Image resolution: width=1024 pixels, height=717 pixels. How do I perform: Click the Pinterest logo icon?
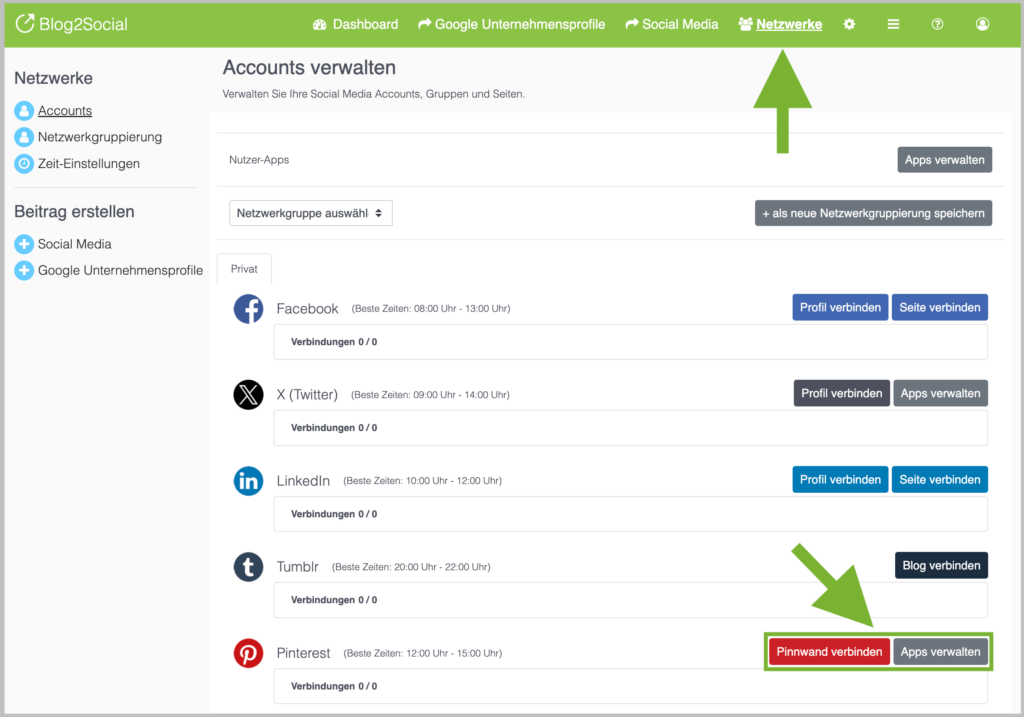[248, 653]
